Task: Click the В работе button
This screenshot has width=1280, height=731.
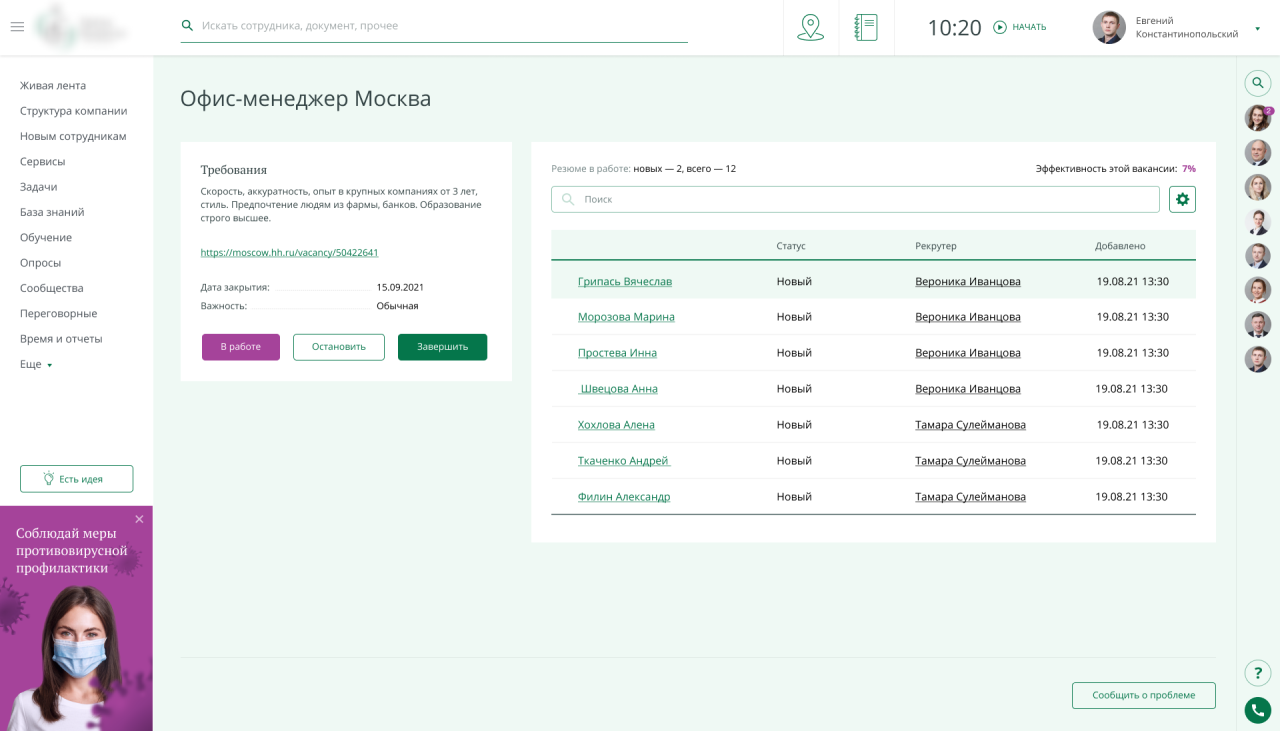Action: point(241,347)
